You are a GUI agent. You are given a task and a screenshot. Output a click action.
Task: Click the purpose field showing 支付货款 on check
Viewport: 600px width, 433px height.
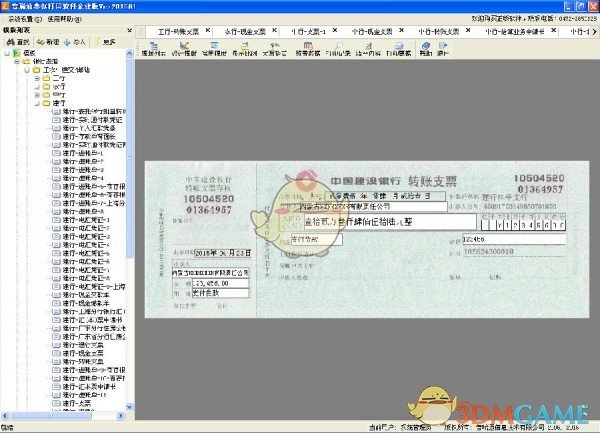316,239
